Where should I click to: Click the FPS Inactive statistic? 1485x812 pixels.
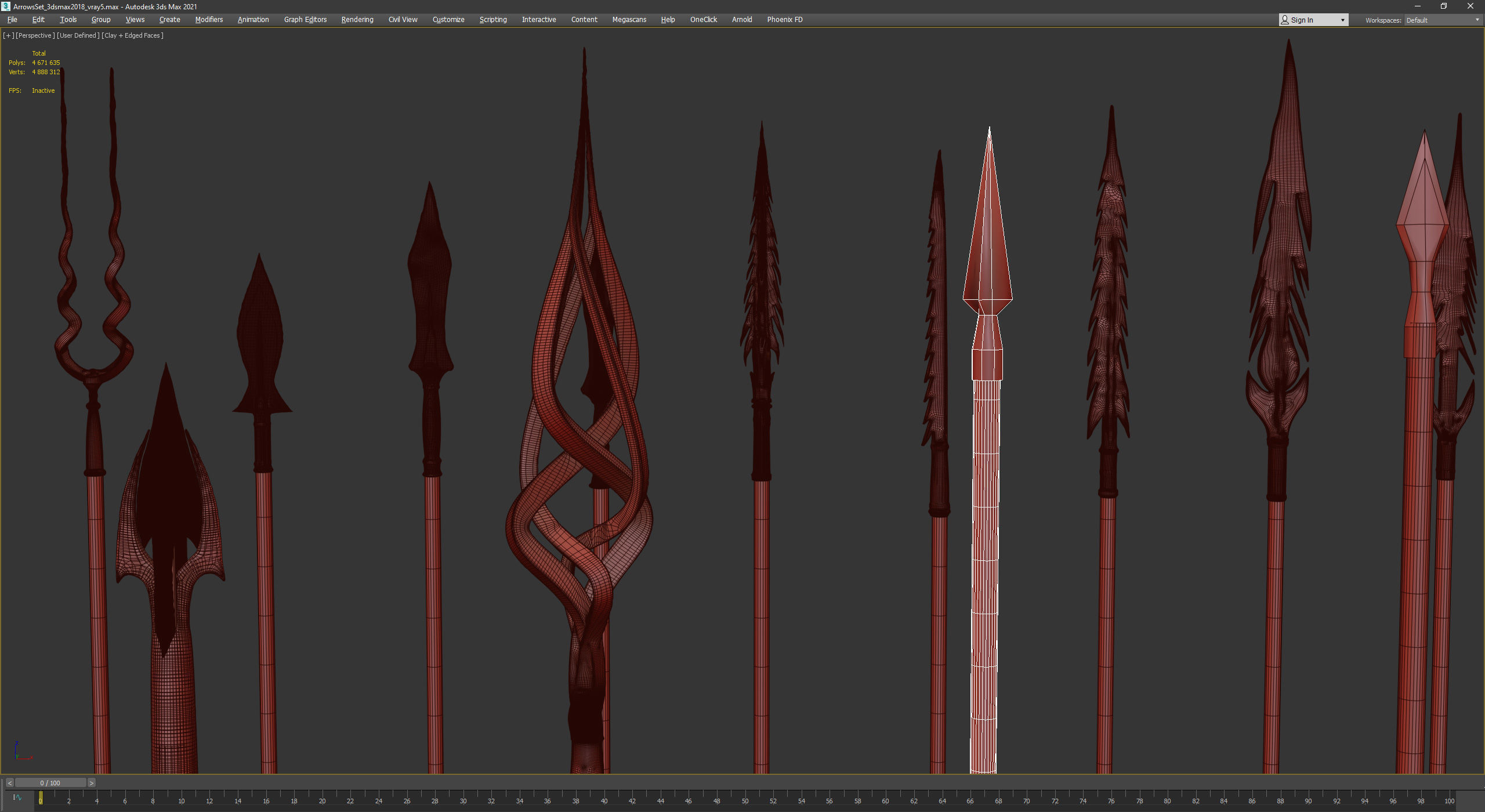click(x=32, y=90)
